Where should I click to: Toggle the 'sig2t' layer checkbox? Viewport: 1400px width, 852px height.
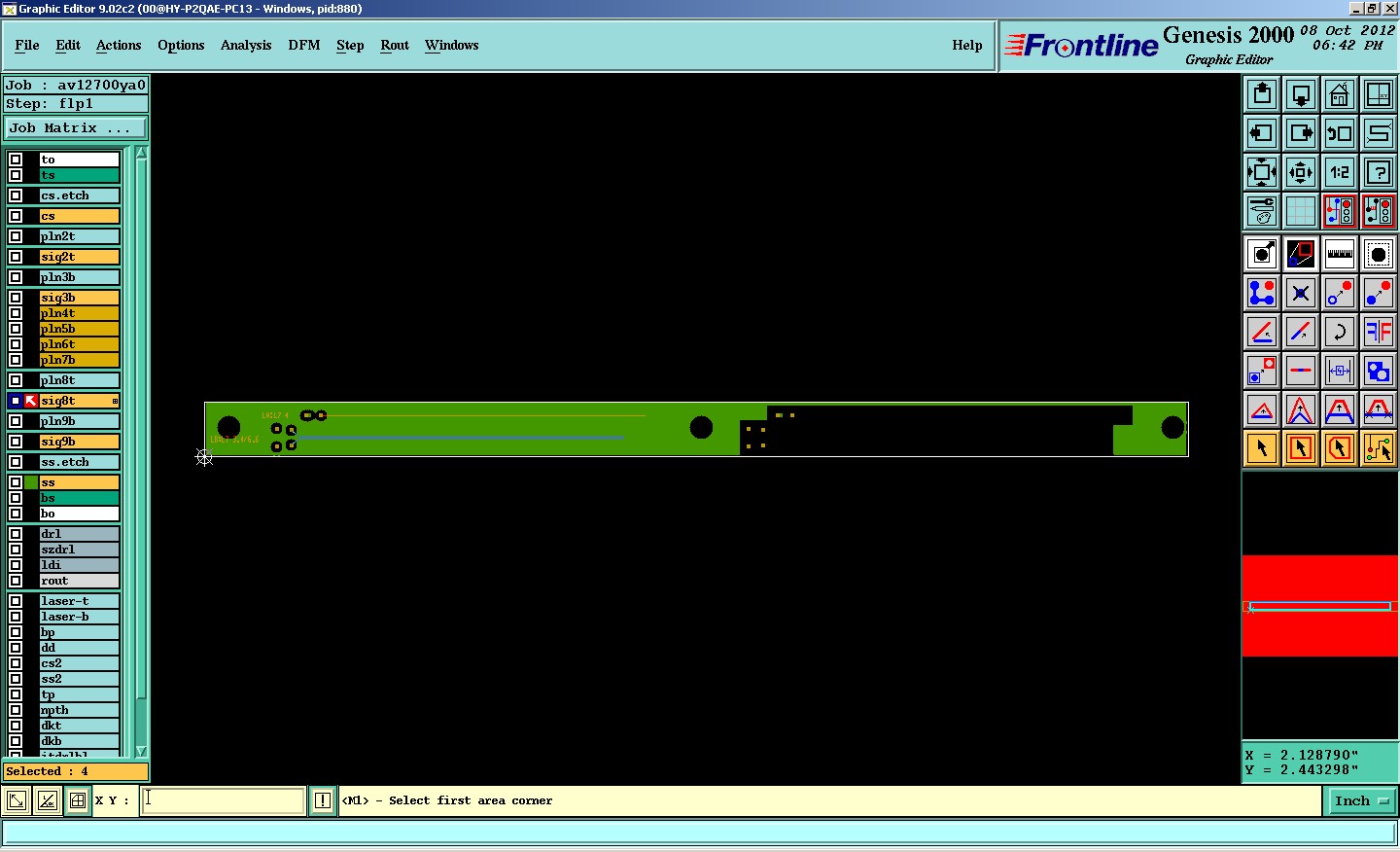coord(16,257)
